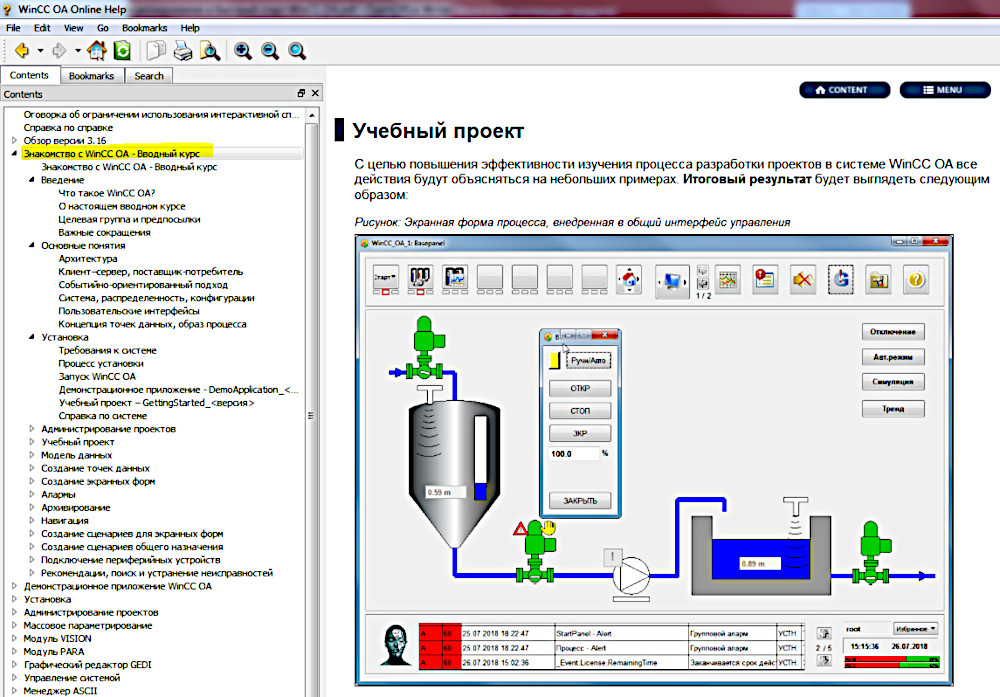Open the File menu
The image size is (1000, 697).
pyautogui.click(x=13, y=28)
